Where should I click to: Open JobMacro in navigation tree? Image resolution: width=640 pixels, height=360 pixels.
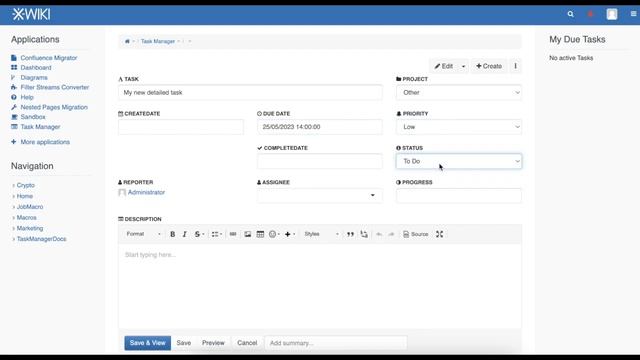click(x=30, y=207)
